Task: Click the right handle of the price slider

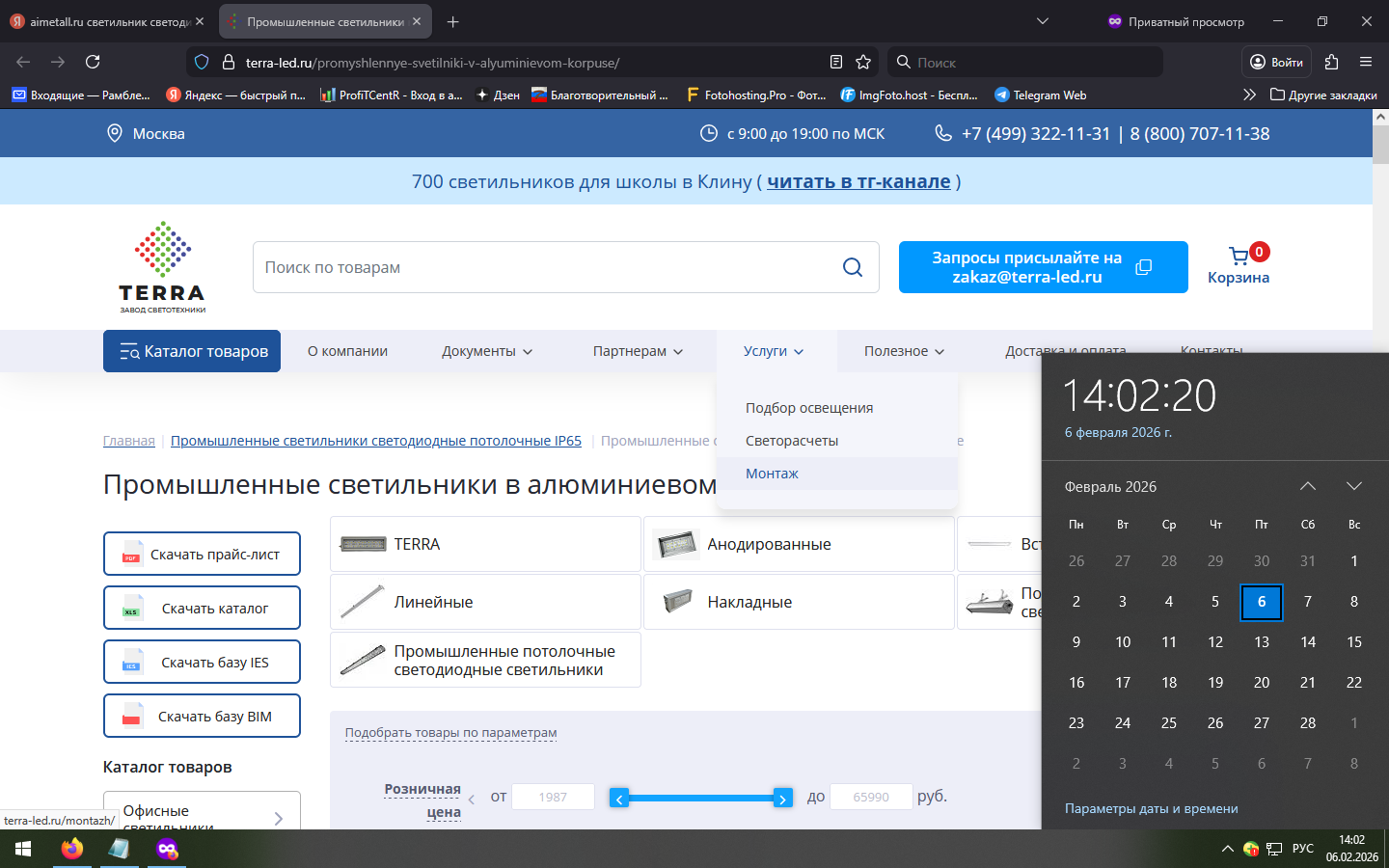Action: pos(782,798)
